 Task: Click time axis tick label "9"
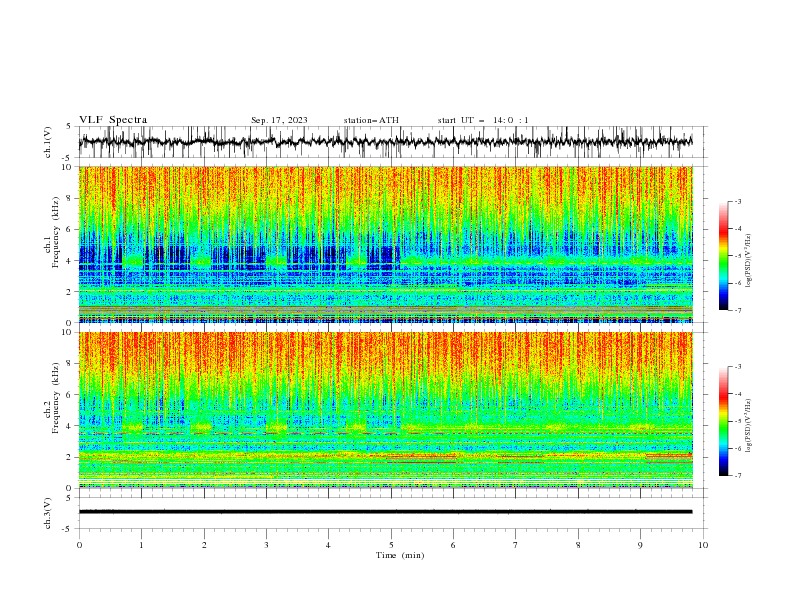click(x=640, y=545)
